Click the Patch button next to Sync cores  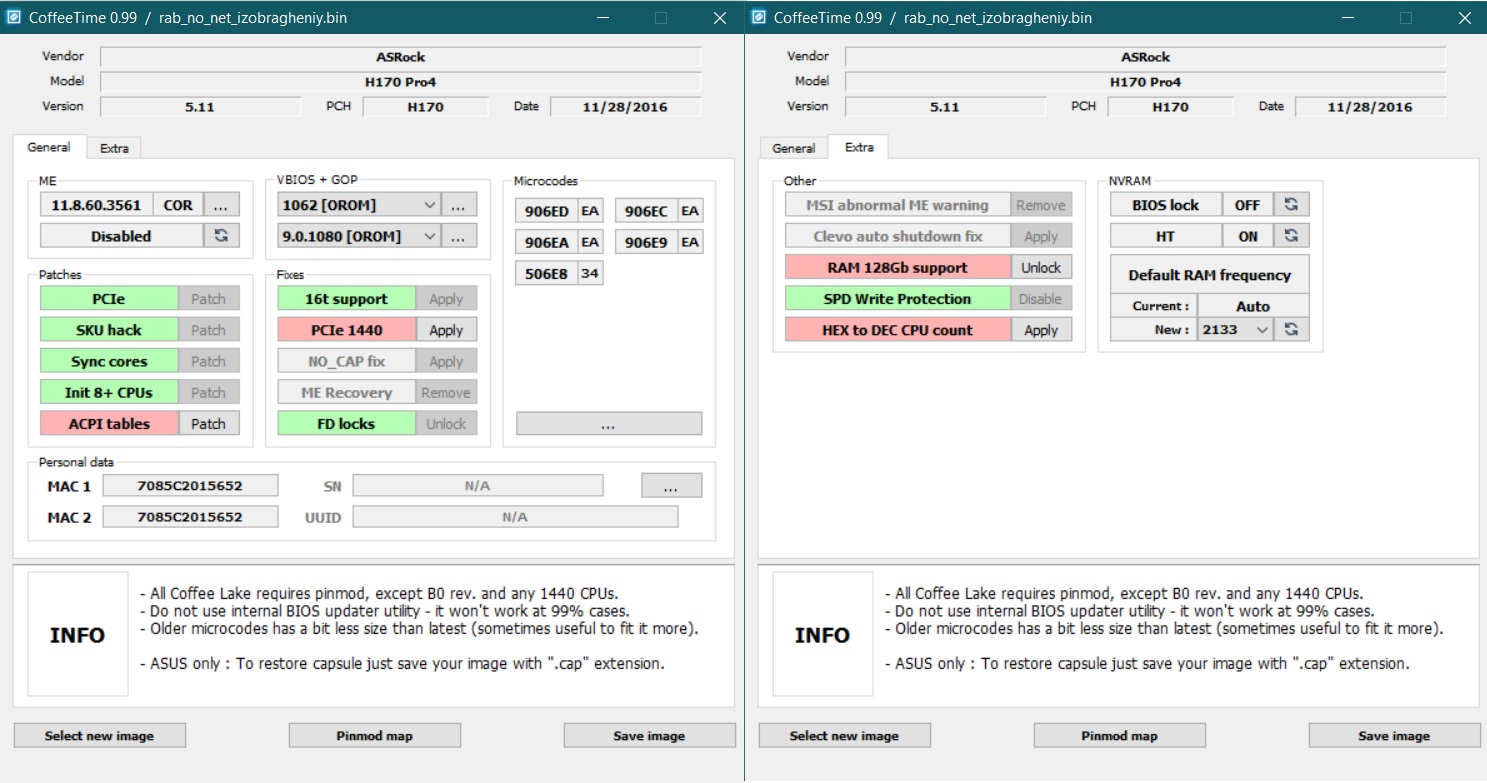209,361
